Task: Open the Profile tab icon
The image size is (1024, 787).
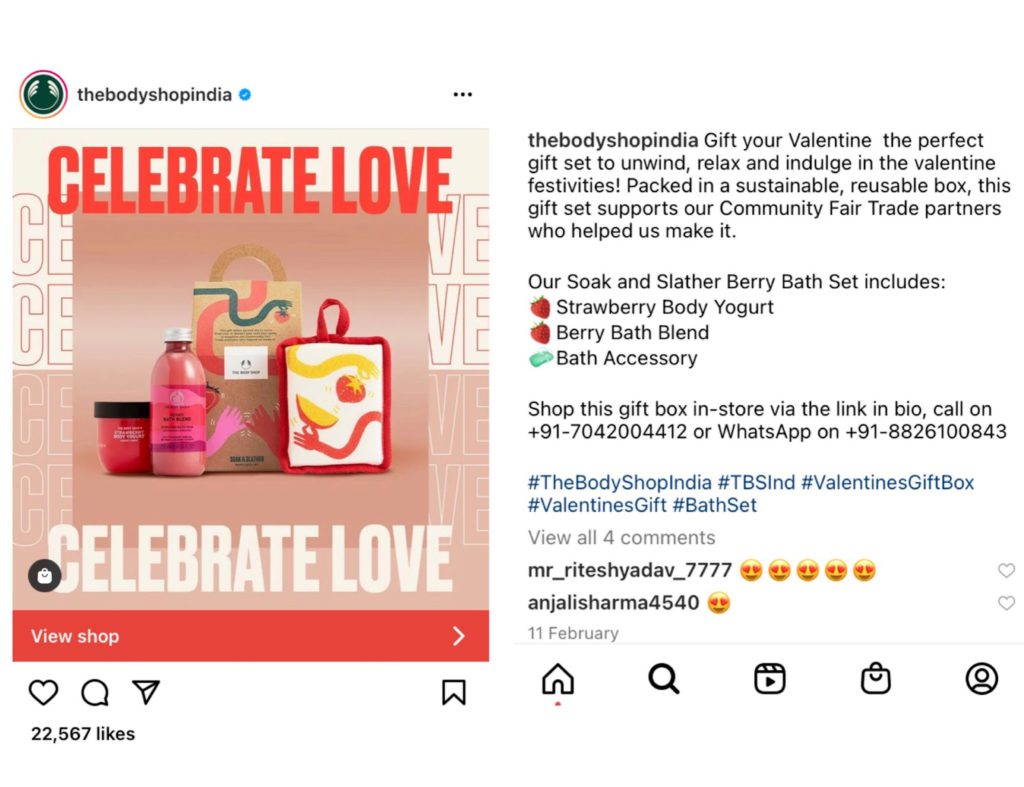Action: pos(981,679)
